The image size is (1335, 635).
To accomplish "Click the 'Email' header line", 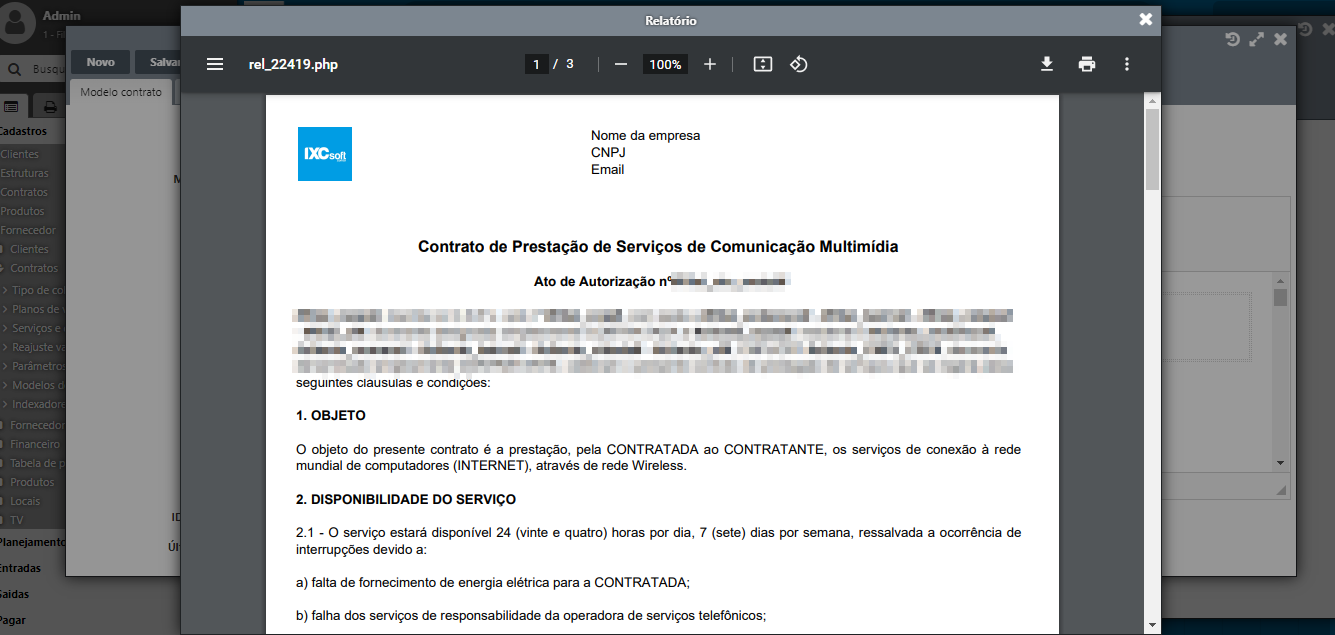I will click(x=607, y=169).
